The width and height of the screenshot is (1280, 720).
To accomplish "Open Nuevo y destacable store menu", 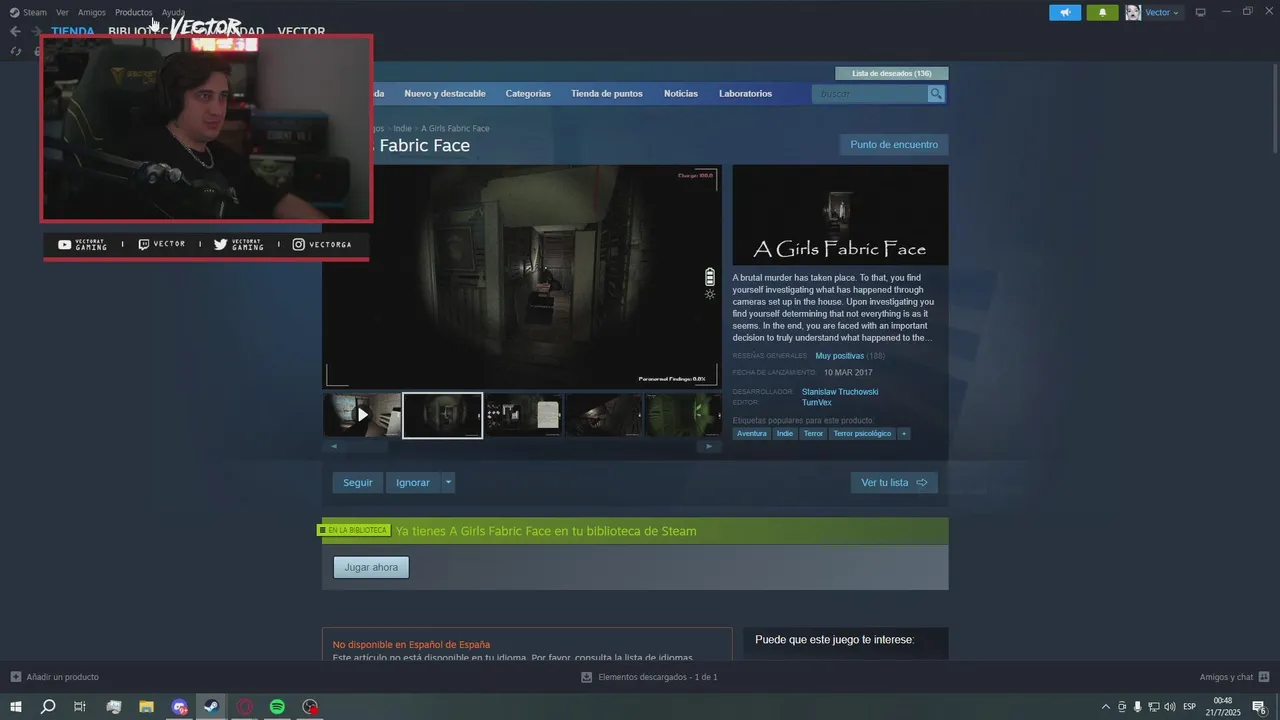I will (x=445, y=93).
